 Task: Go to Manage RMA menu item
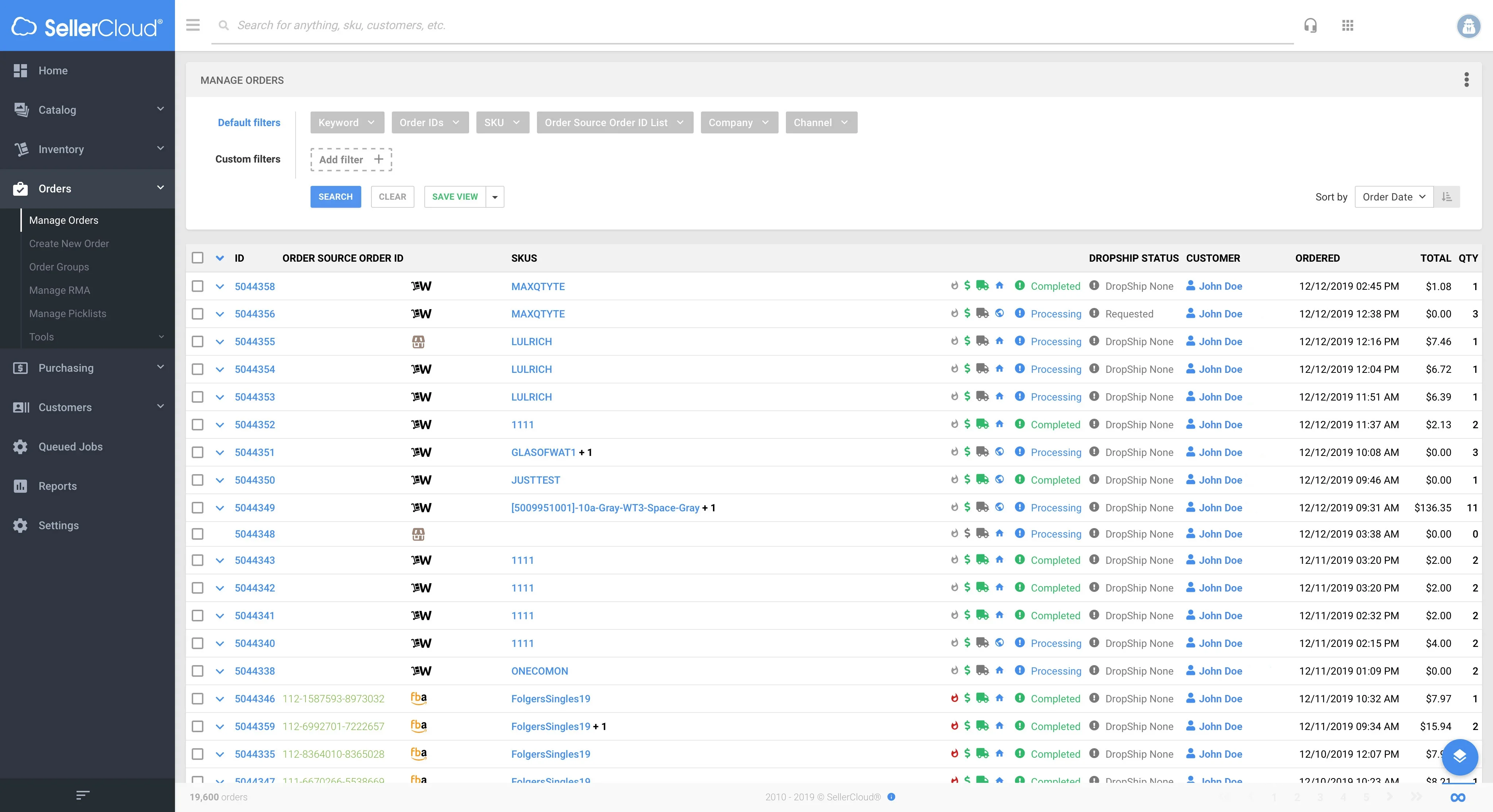60,290
